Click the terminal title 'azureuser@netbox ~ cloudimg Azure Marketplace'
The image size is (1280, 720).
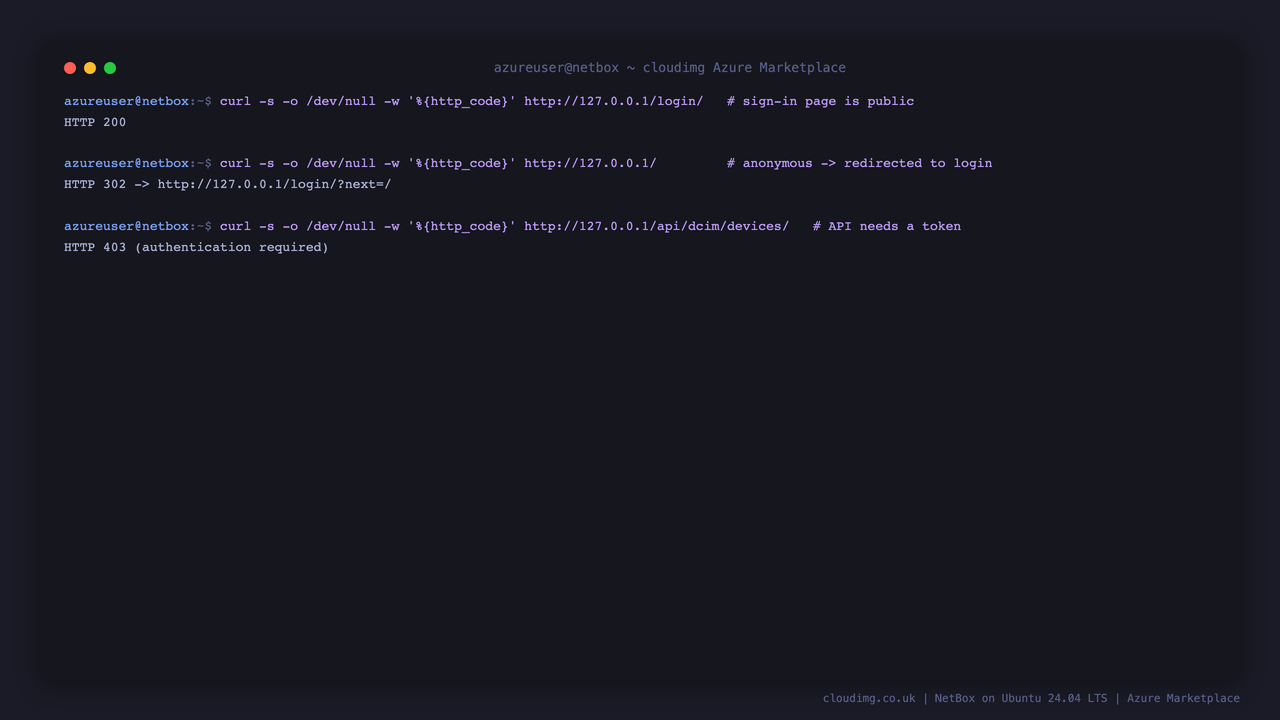pos(670,68)
